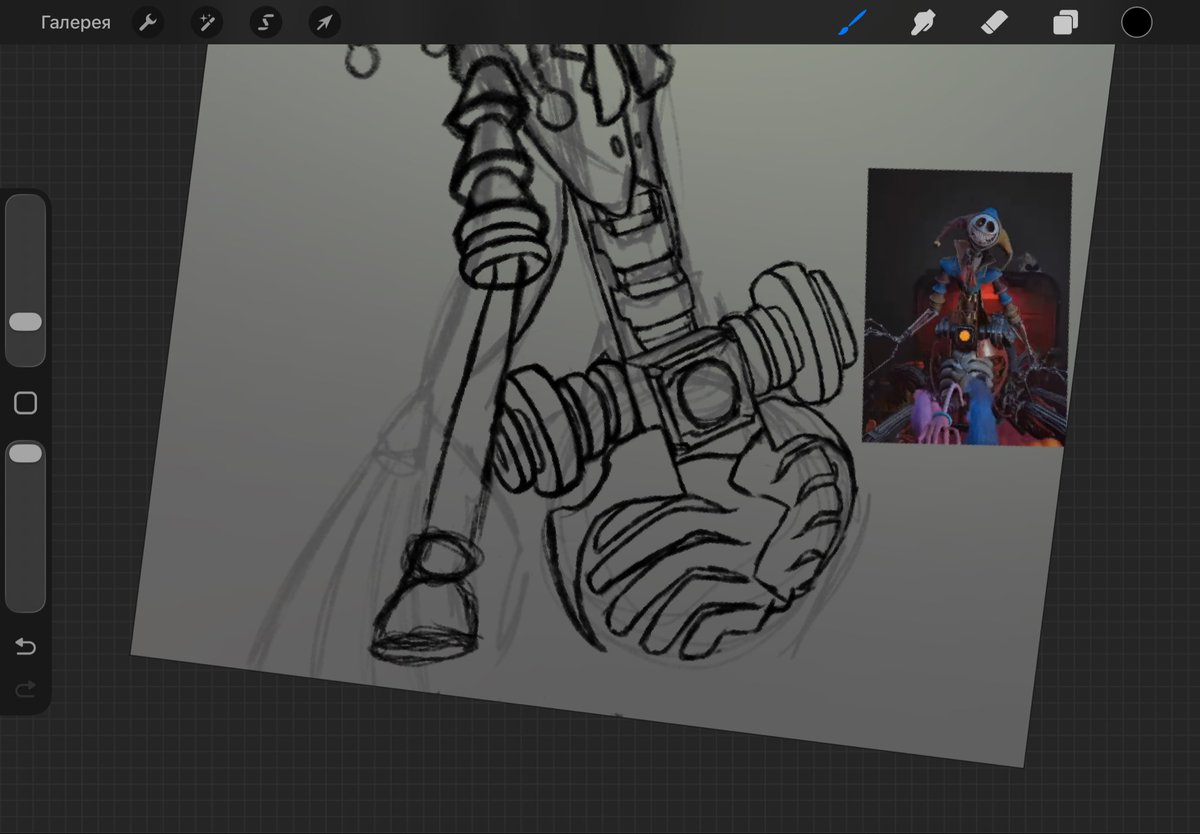Image resolution: width=1200 pixels, height=834 pixels.
Task: Click the brush opacity slider handle
Action: pos(25,454)
